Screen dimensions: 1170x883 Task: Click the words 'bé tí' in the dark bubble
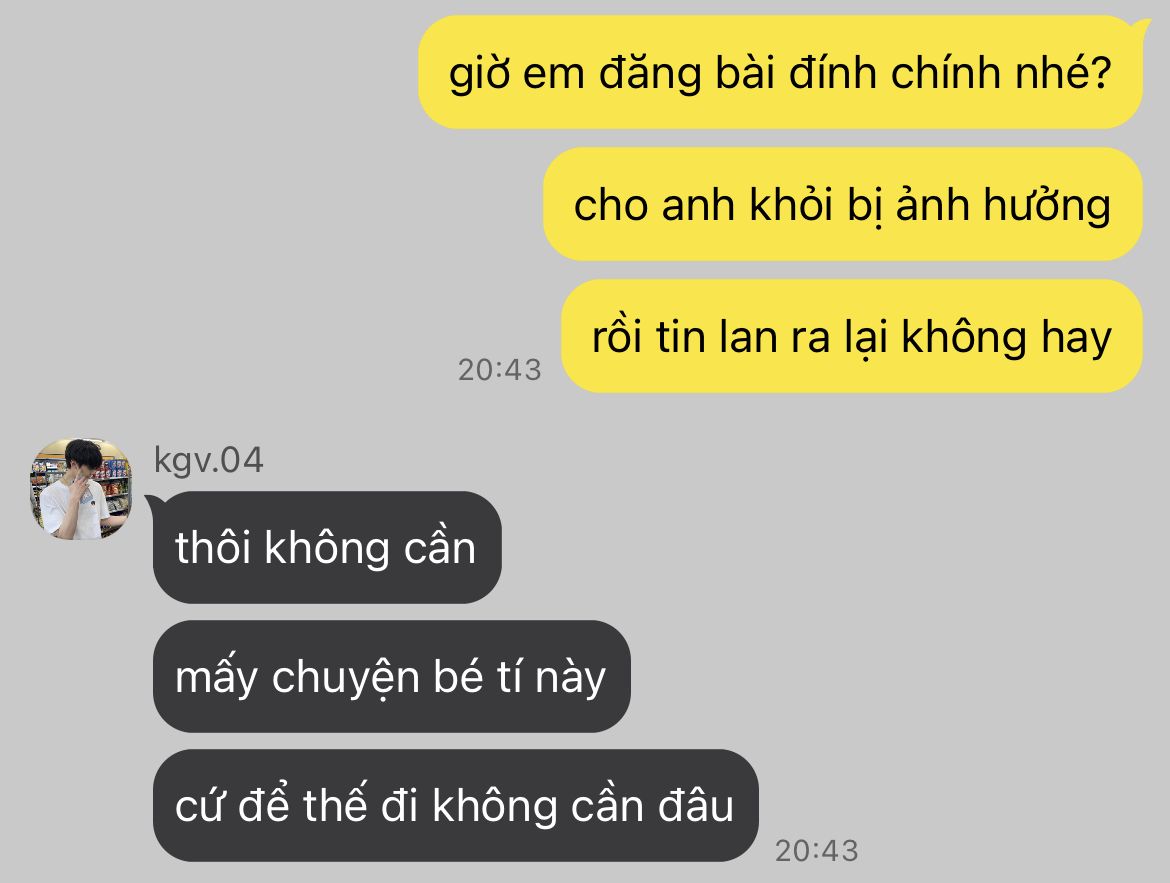click(x=477, y=677)
